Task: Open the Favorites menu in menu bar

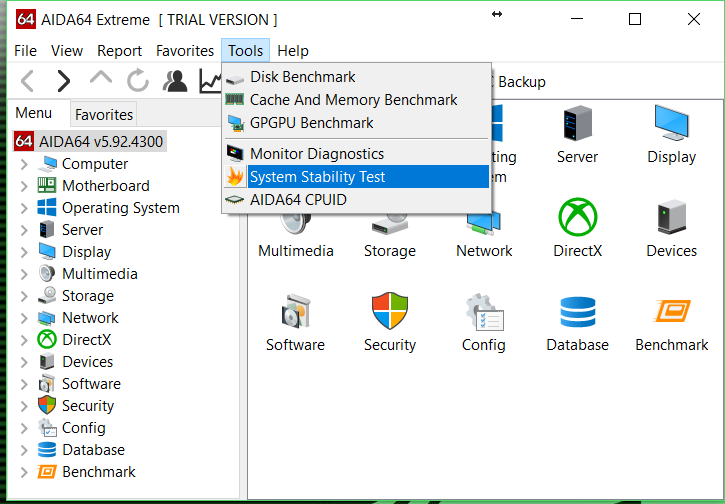Action: 185,50
